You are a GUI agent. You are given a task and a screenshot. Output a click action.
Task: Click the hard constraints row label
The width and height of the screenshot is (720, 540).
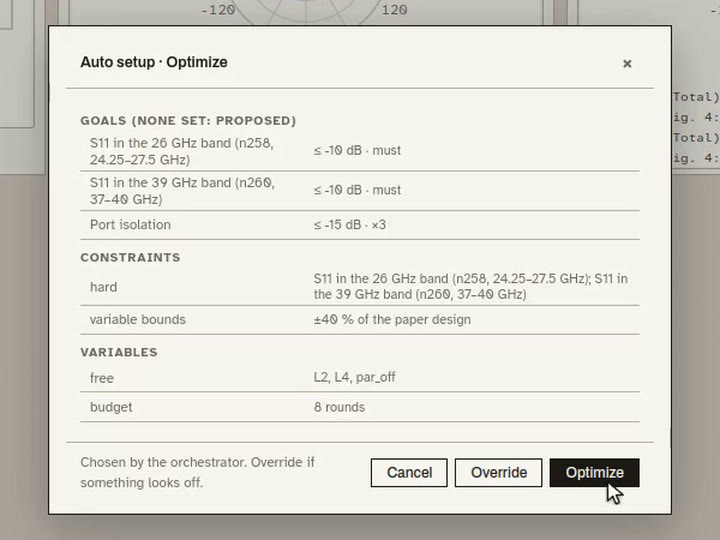coord(103,287)
